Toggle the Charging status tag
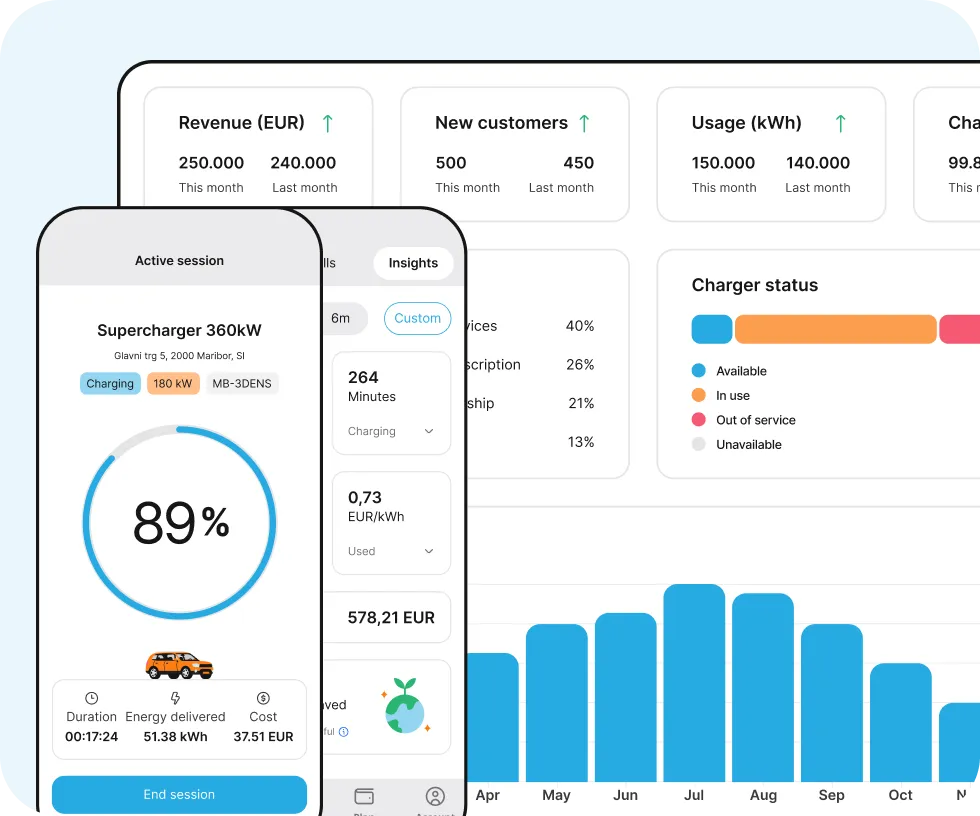 pyautogui.click(x=110, y=383)
